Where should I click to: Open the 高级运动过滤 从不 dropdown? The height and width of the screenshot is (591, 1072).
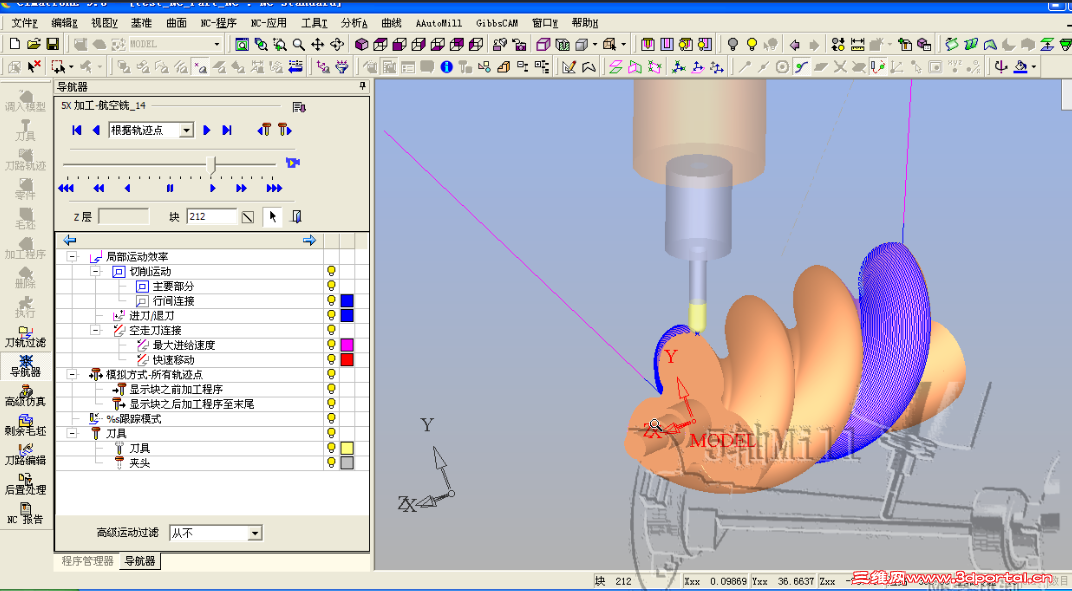coord(255,533)
